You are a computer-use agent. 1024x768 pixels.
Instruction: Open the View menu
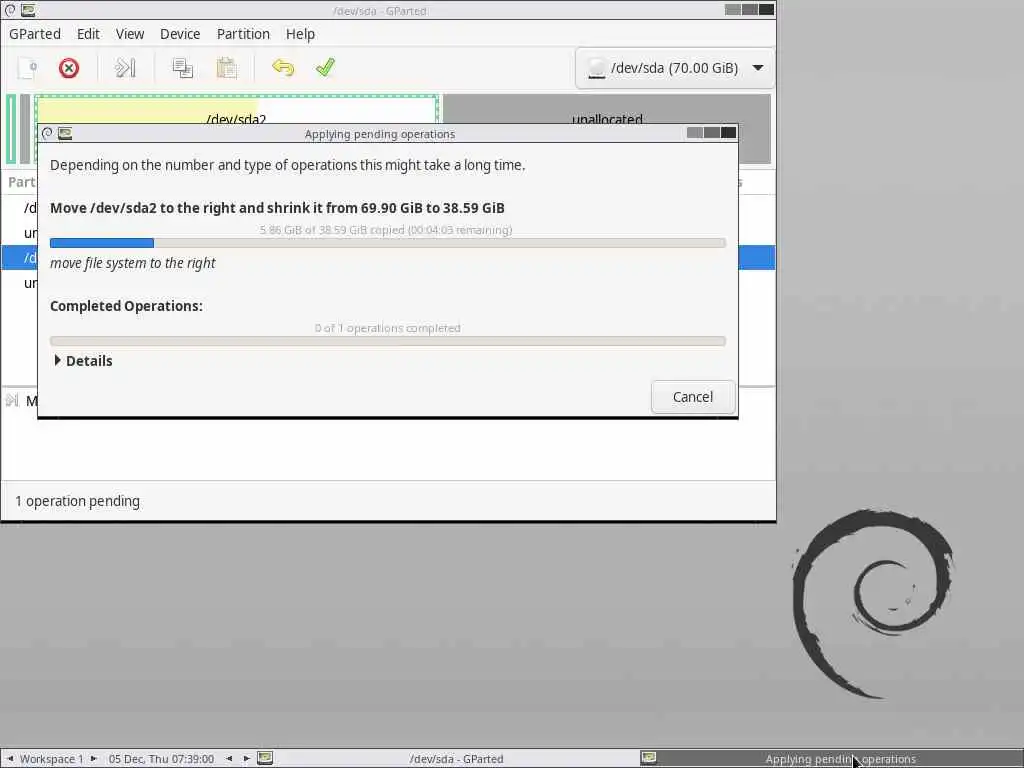[130, 34]
